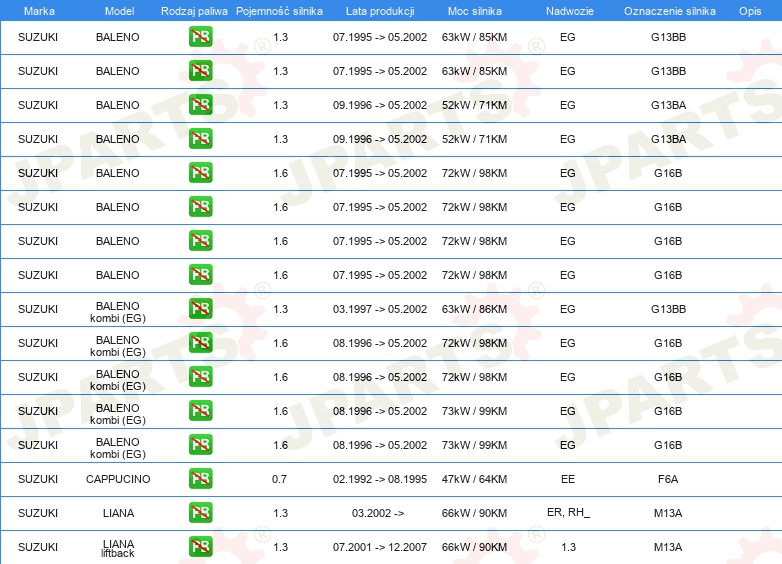The image size is (782, 564).
Task: Click the Pojemność silnika column header
Action: tap(279, 11)
